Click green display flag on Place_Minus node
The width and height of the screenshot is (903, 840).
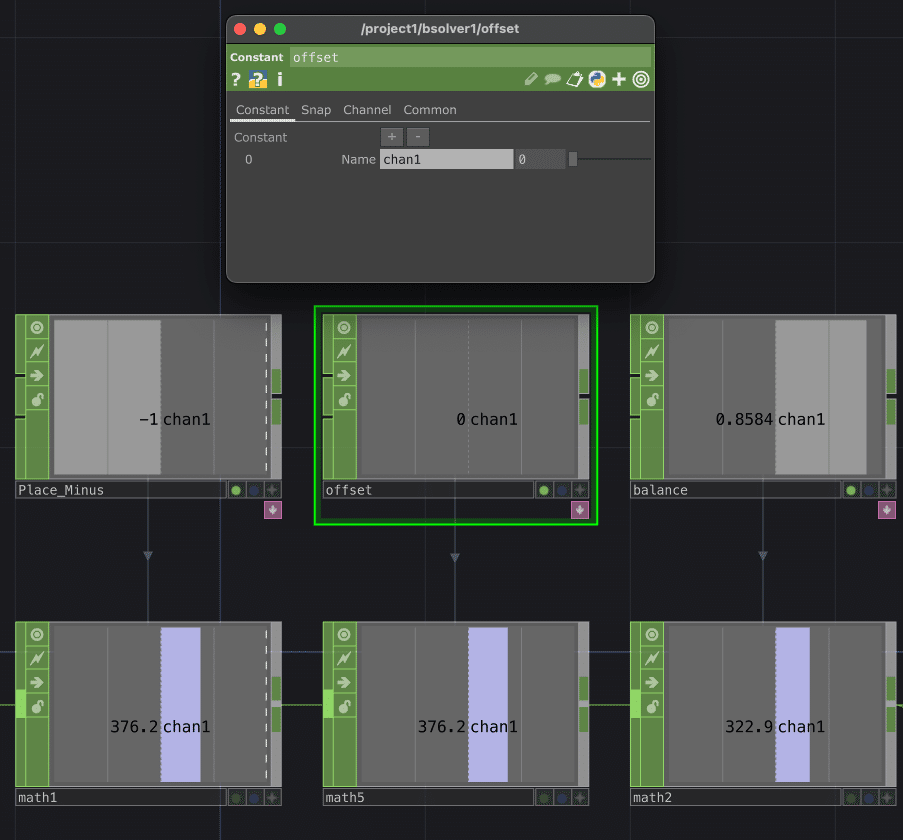236,491
